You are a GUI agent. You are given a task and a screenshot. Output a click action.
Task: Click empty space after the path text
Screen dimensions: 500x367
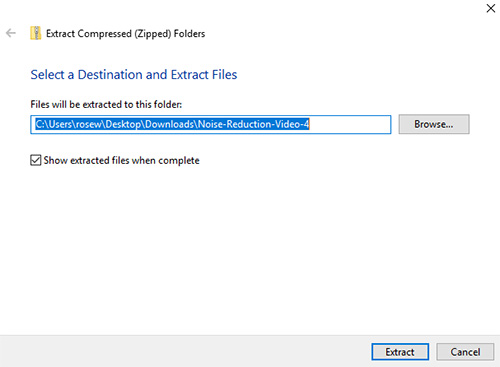click(350, 125)
